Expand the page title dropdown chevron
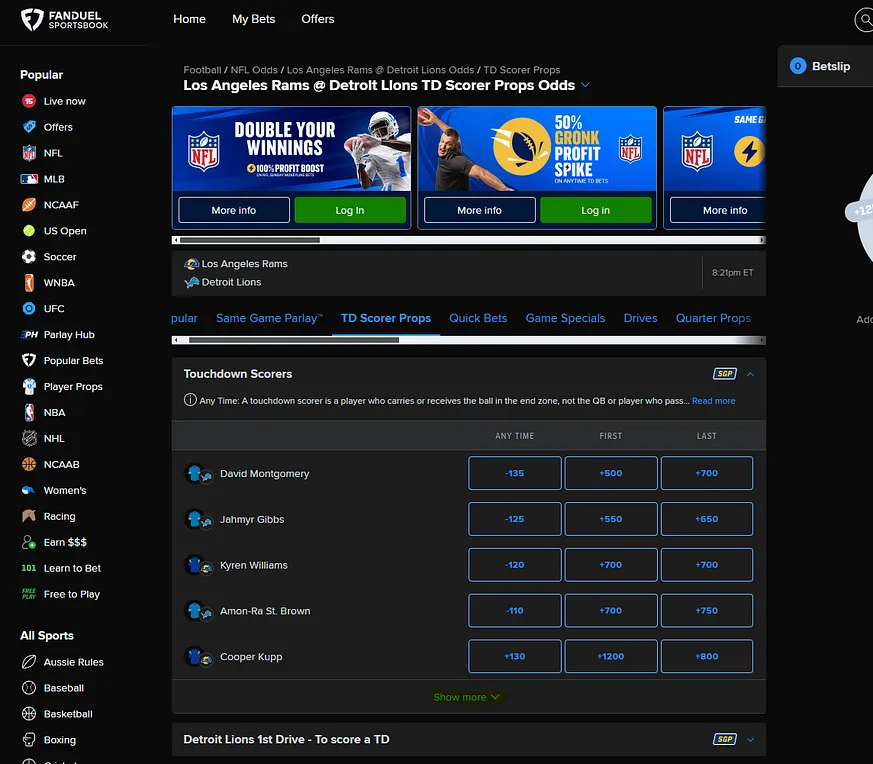This screenshot has height=764, width=873. click(x=585, y=85)
